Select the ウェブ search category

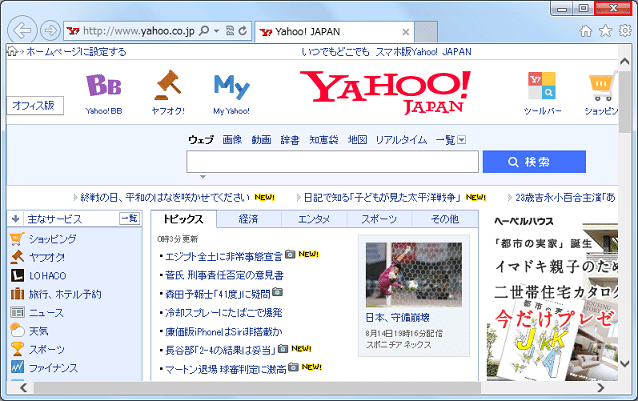201,140
